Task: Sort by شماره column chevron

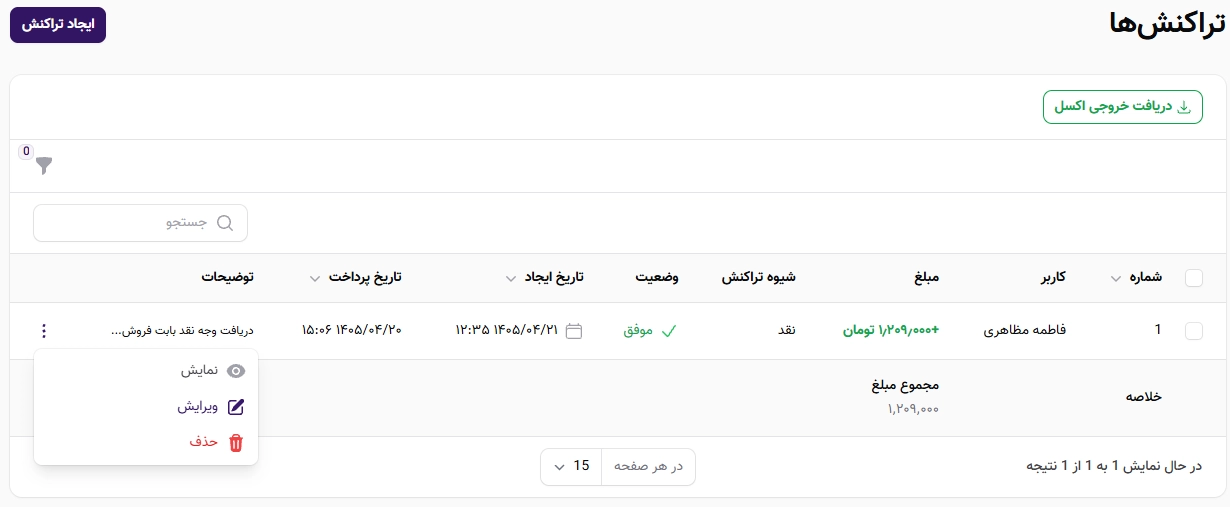Action: click(x=1117, y=279)
